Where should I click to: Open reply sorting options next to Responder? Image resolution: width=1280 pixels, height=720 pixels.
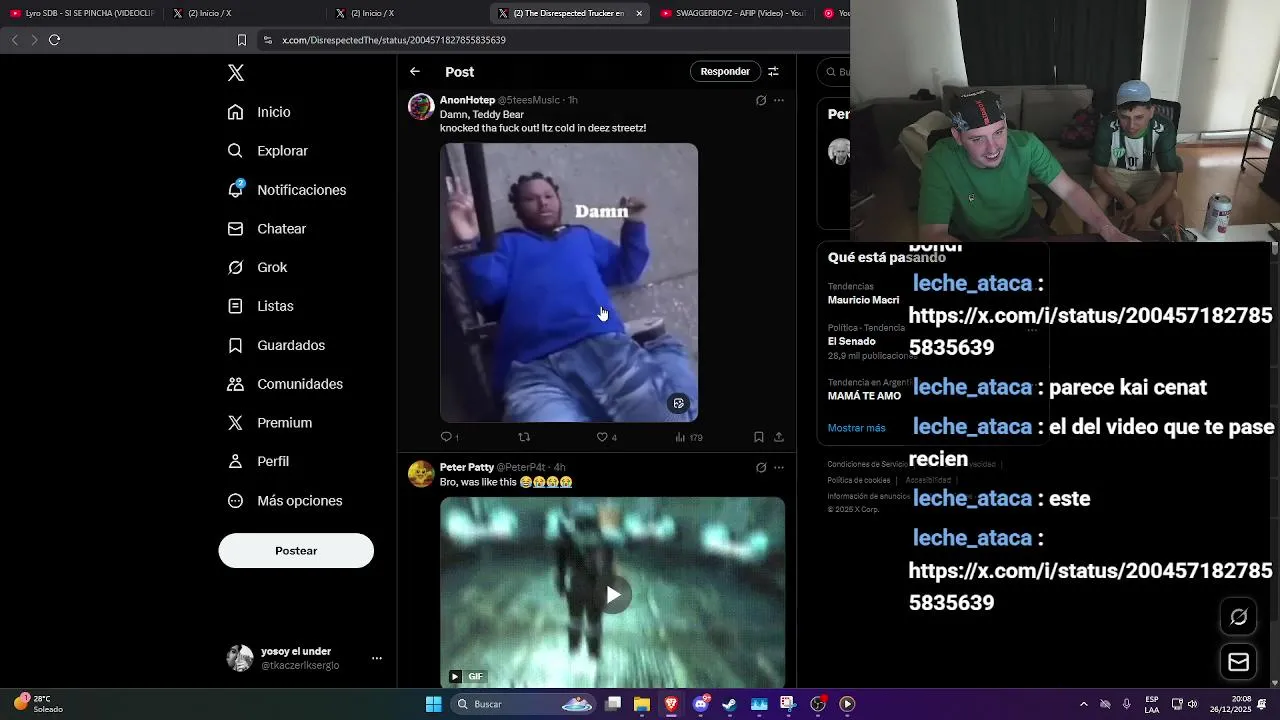click(x=773, y=72)
